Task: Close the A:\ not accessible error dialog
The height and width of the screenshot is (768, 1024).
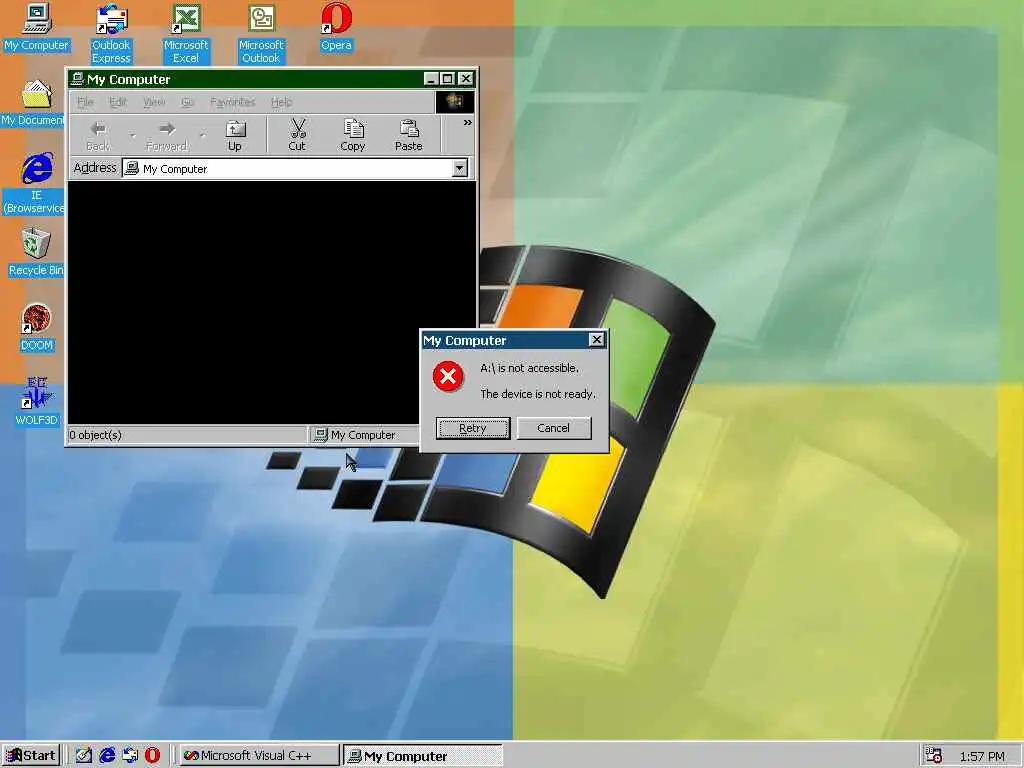Action: point(596,340)
